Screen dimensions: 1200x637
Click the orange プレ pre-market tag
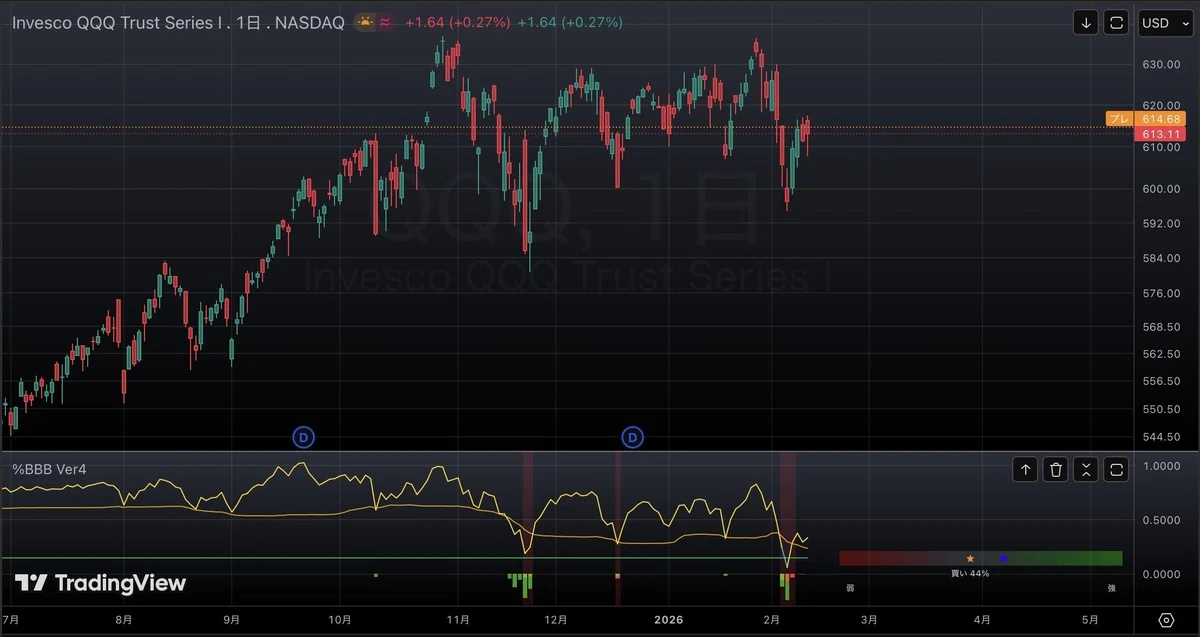[1119, 119]
